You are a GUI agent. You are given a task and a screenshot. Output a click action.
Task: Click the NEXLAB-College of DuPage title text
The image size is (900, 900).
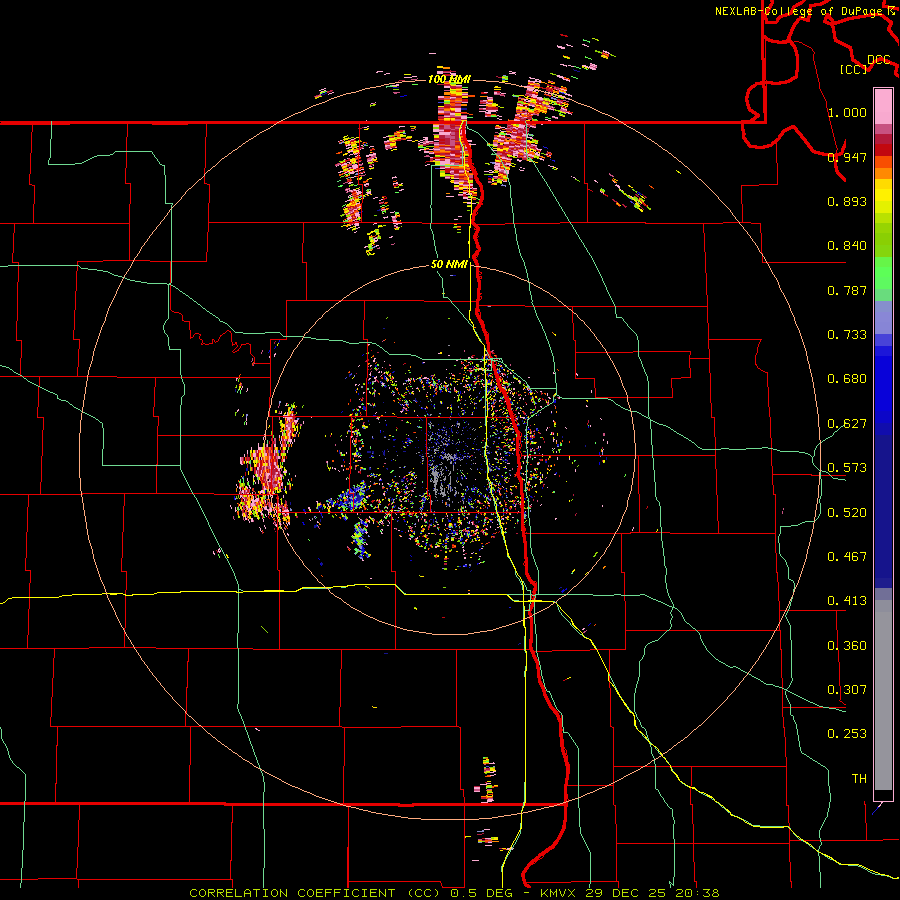[x=801, y=11]
